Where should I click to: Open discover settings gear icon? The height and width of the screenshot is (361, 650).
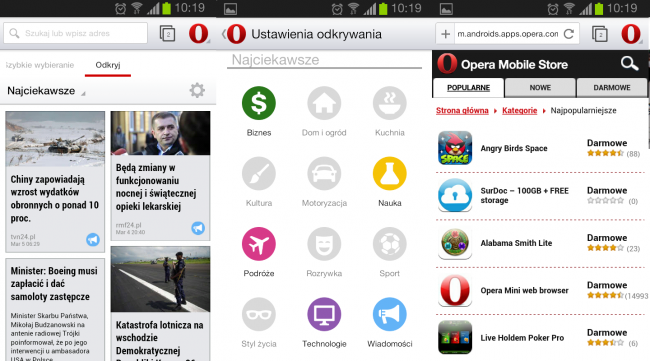pyautogui.click(x=197, y=90)
